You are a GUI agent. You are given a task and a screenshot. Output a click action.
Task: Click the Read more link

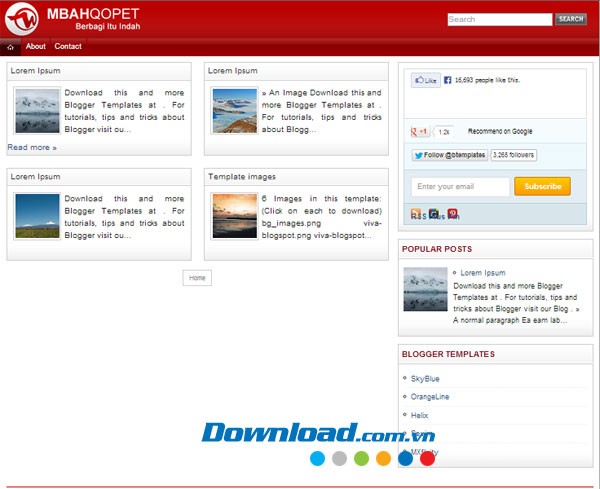[32, 147]
